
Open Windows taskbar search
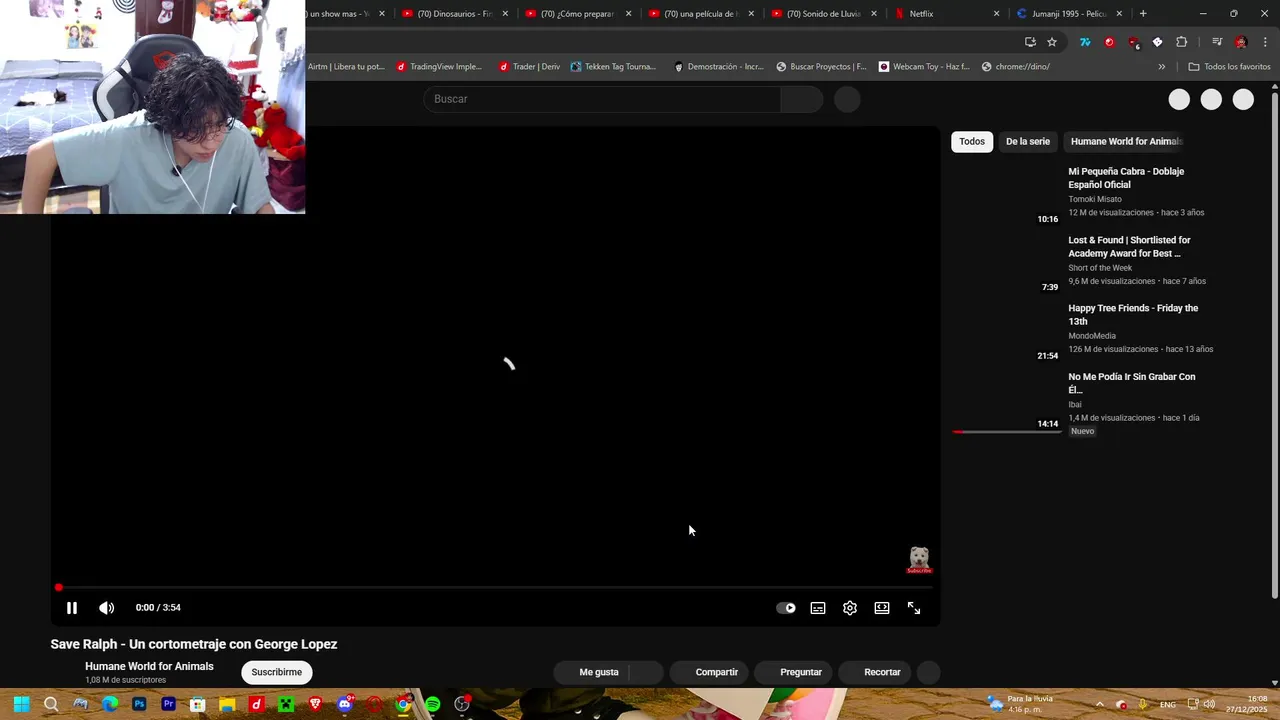(x=51, y=705)
